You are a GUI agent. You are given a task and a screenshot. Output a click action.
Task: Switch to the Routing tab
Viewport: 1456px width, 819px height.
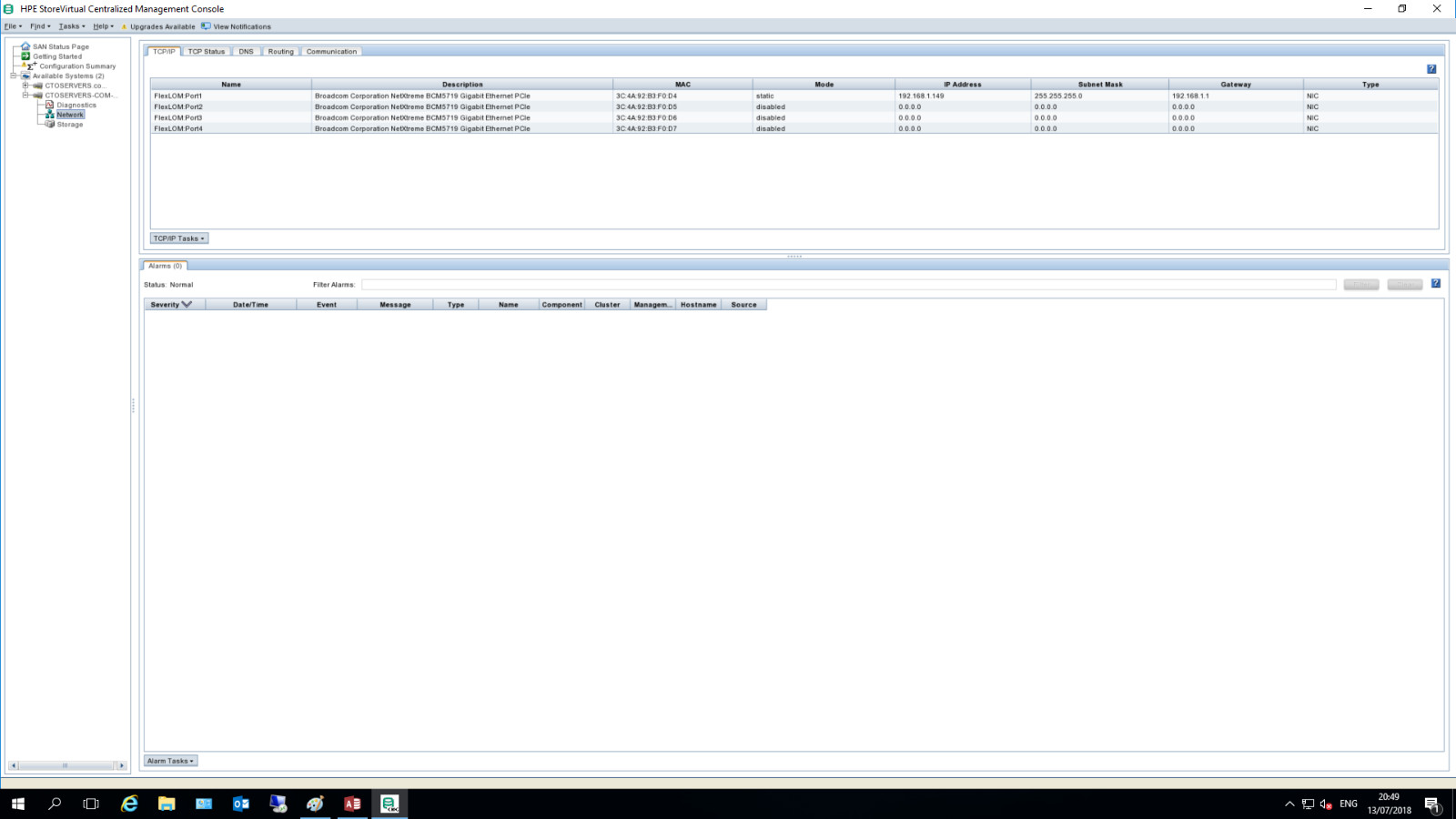click(x=280, y=52)
